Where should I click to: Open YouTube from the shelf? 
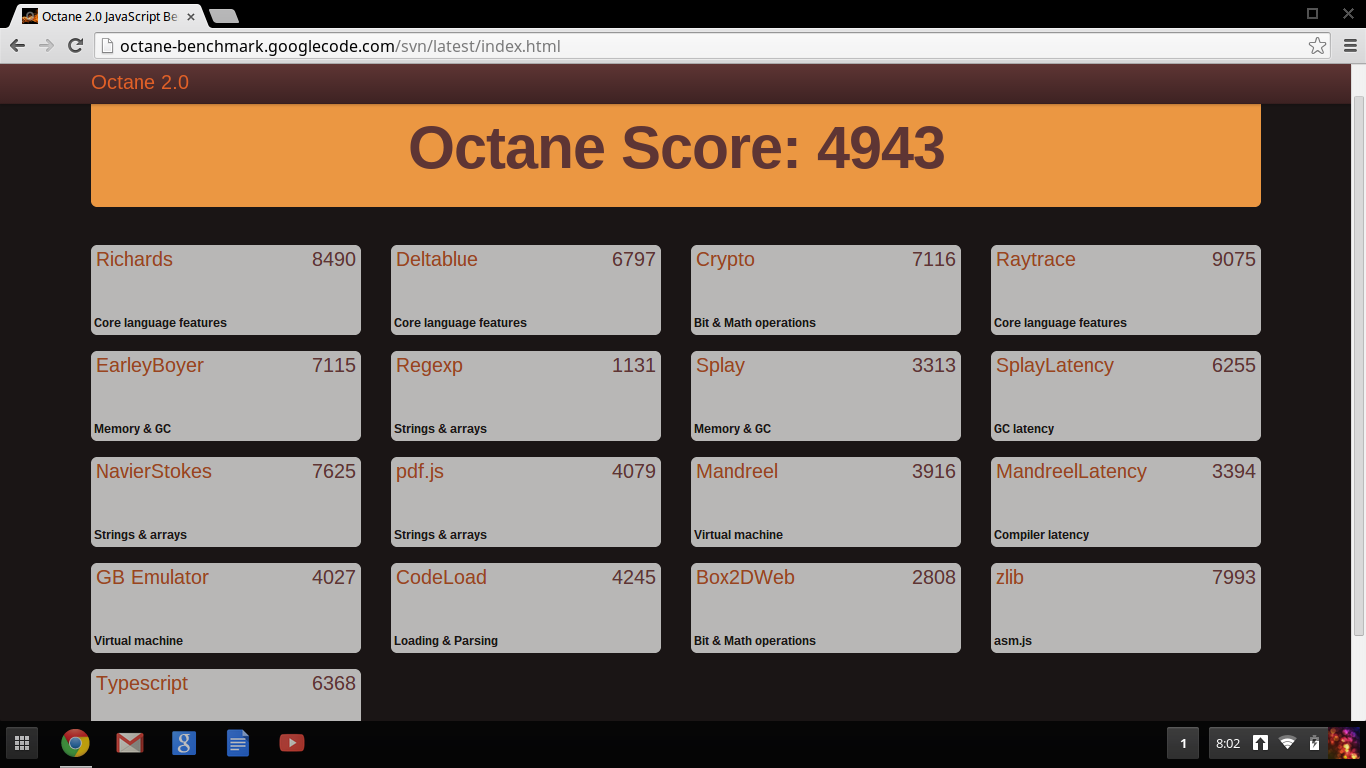(291, 743)
